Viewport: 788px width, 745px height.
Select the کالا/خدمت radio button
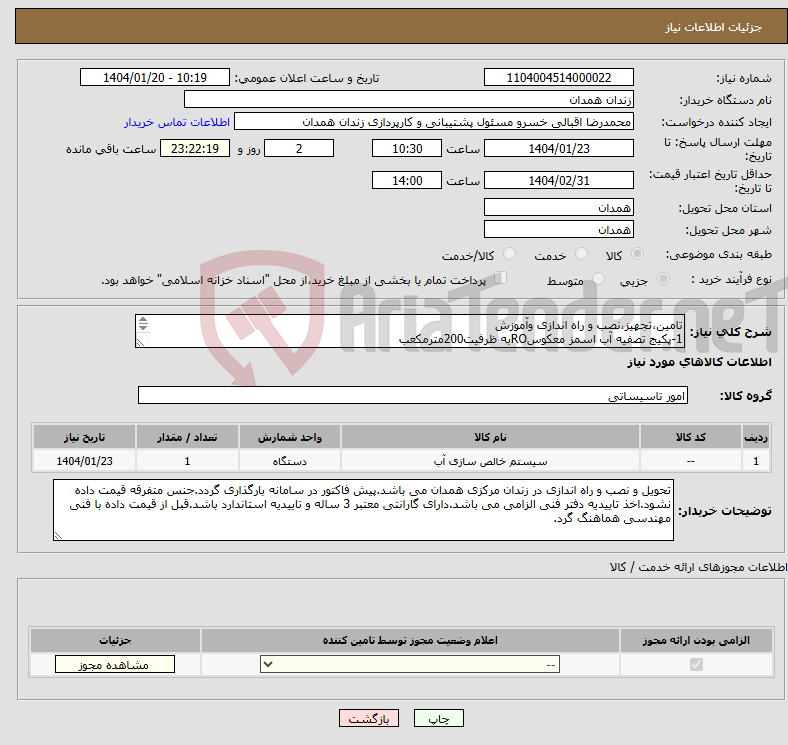(510, 254)
